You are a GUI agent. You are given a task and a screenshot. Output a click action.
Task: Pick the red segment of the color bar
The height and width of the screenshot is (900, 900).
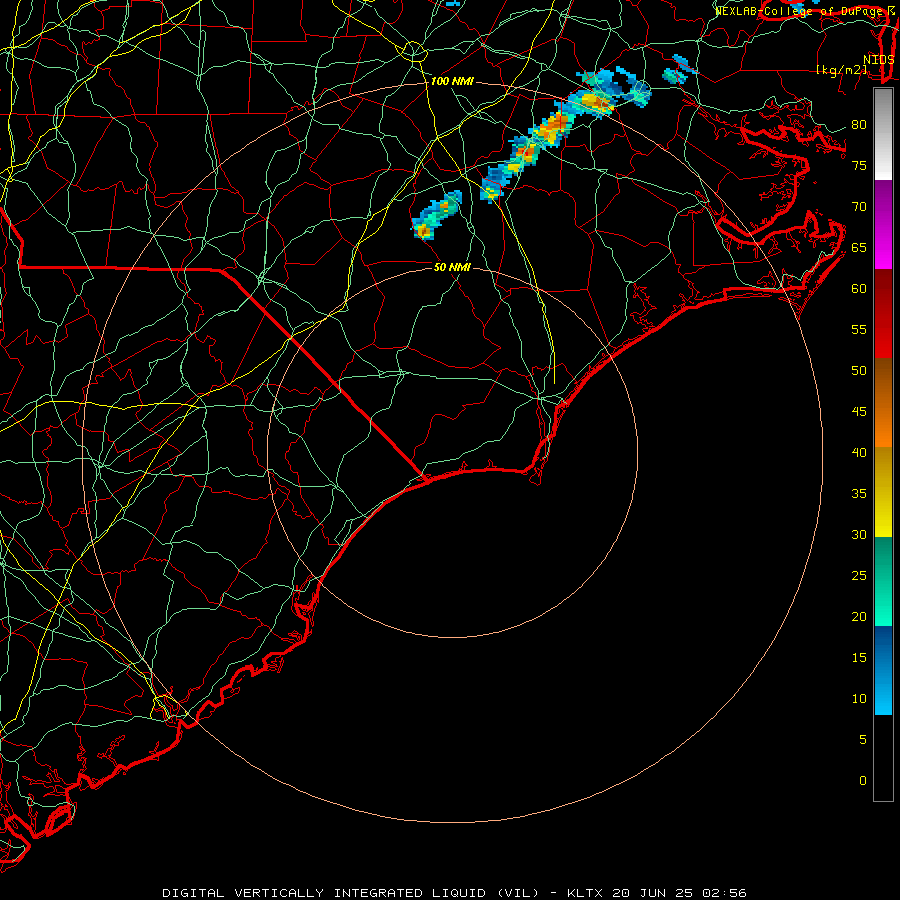883,314
